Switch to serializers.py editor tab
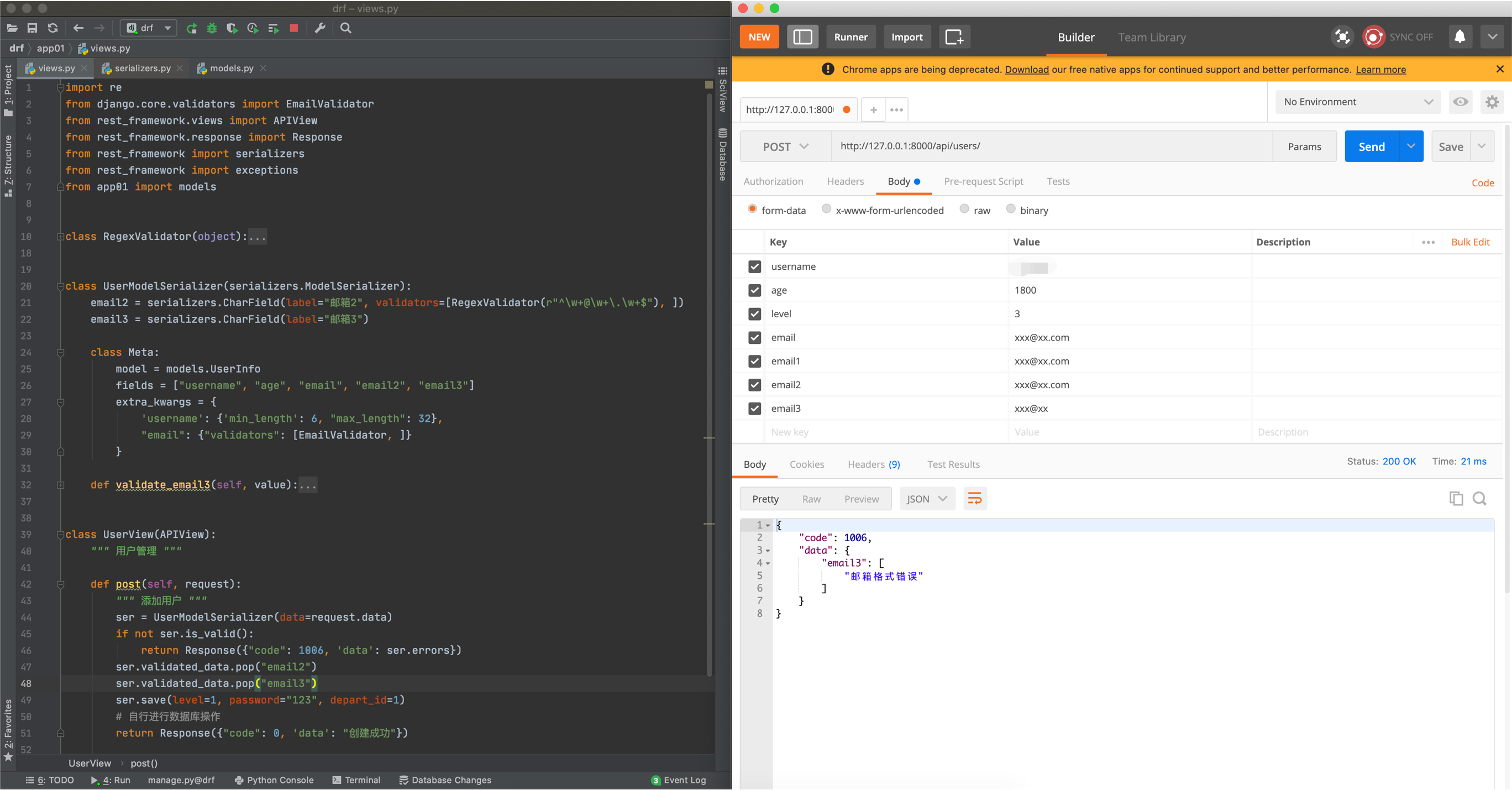 (142, 68)
